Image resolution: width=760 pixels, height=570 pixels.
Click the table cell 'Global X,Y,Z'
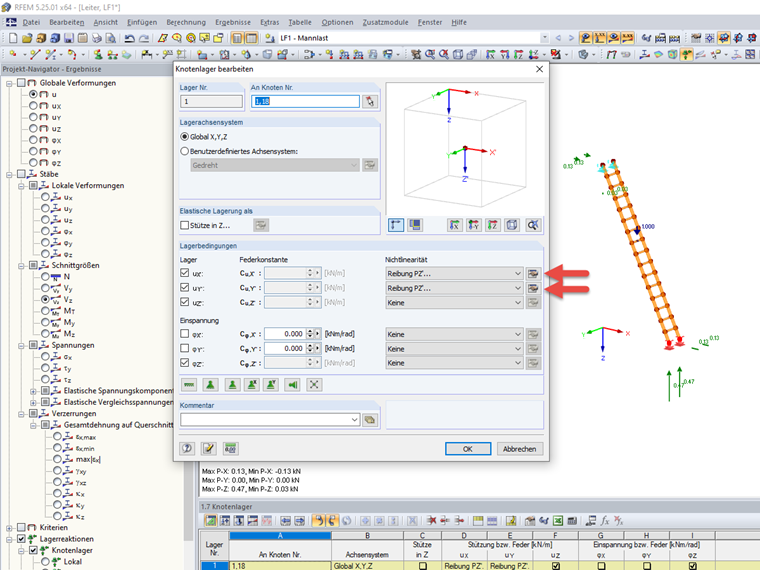367,566
